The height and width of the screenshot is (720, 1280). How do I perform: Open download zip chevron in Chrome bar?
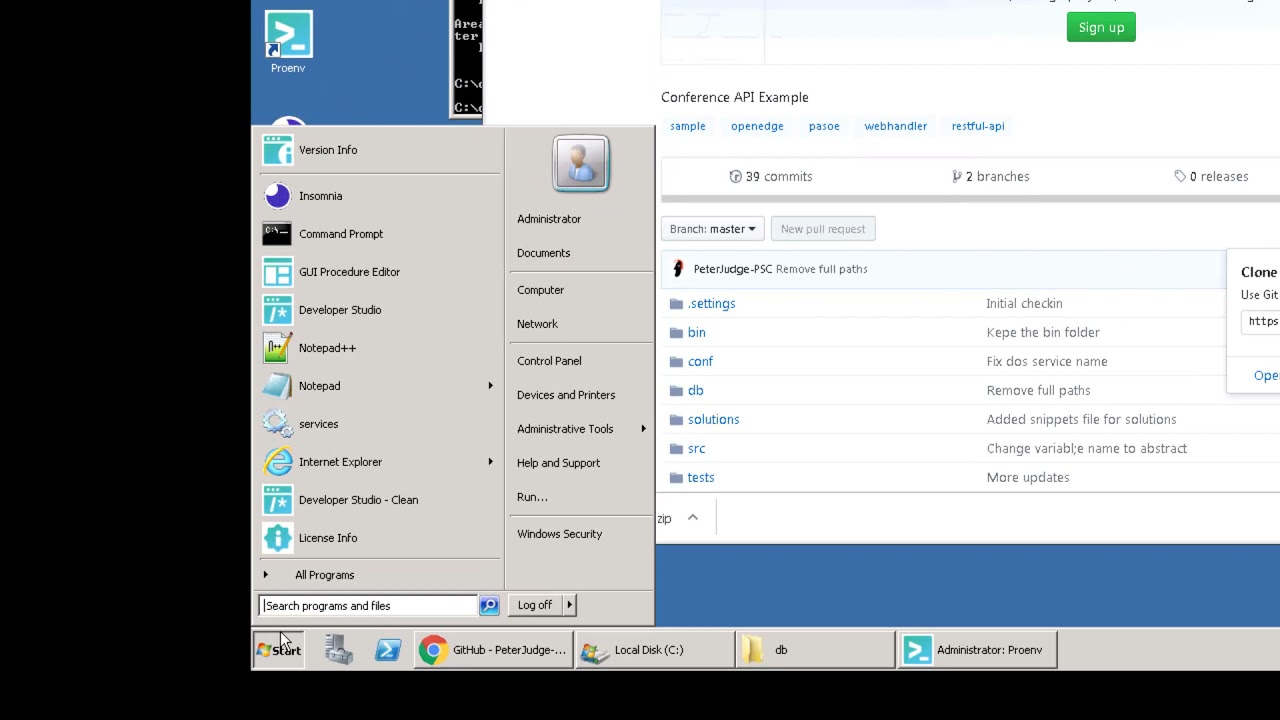[692, 518]
